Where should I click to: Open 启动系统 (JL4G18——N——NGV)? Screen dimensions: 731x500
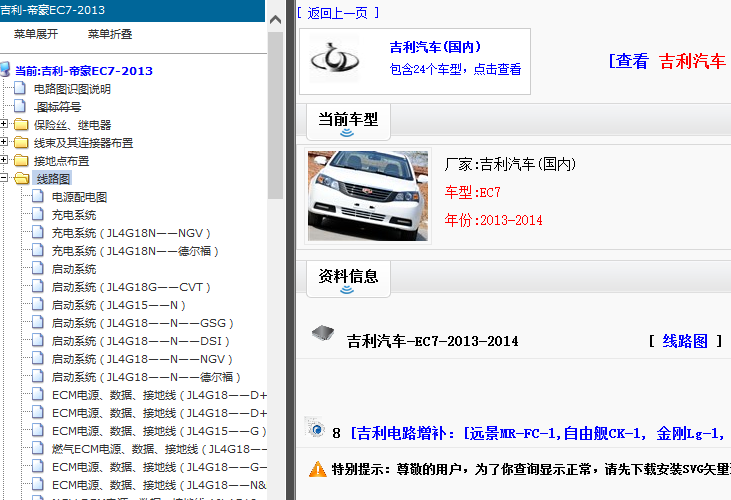pyautogui.click(x=142, y=359)
